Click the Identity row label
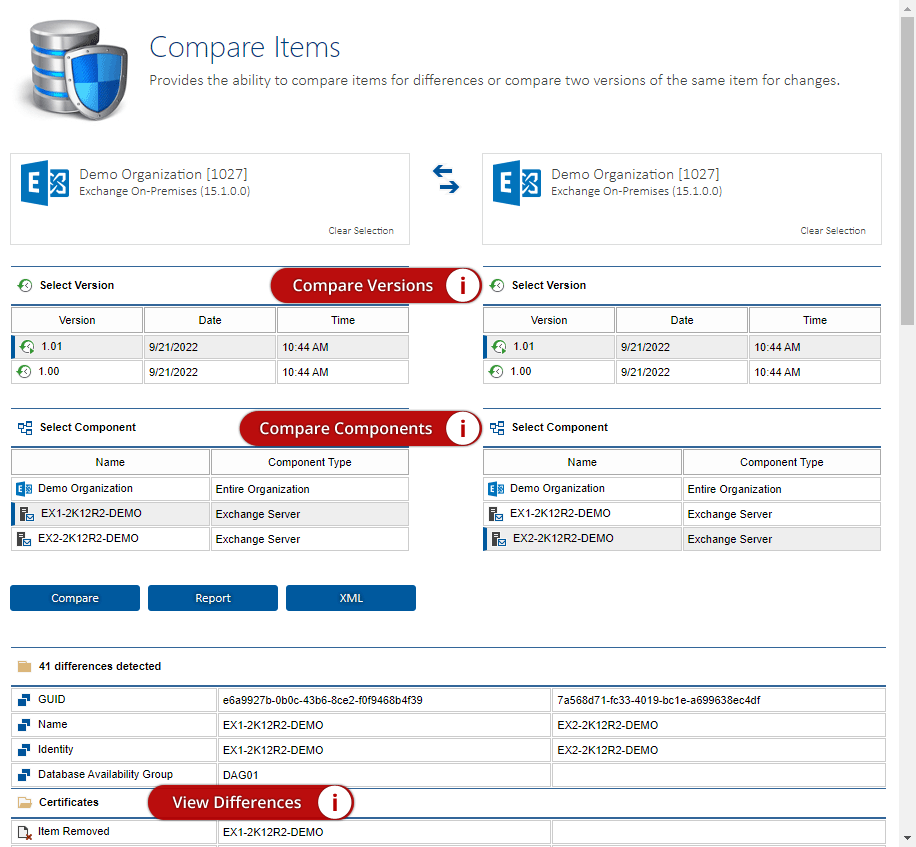Viewport: 916px width, 847px height. [x=55, y=749]
